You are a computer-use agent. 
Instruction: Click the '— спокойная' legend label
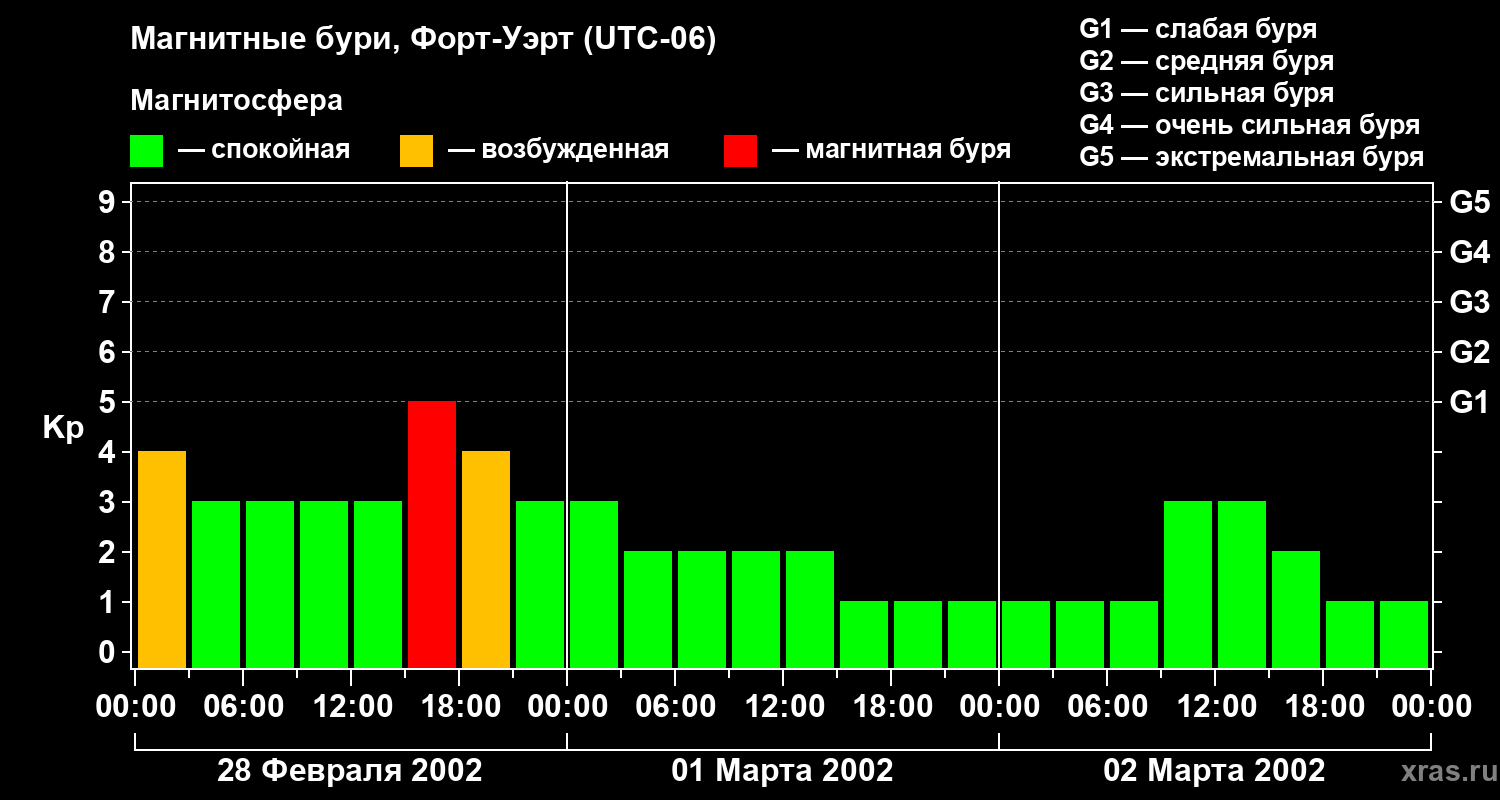(264, 151)
